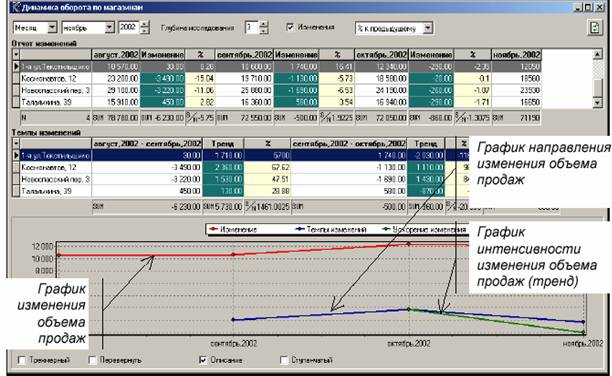Click the cell '24 190.00'
The width and height of the screenshot is (612, 376).
(x=381, y=90)
